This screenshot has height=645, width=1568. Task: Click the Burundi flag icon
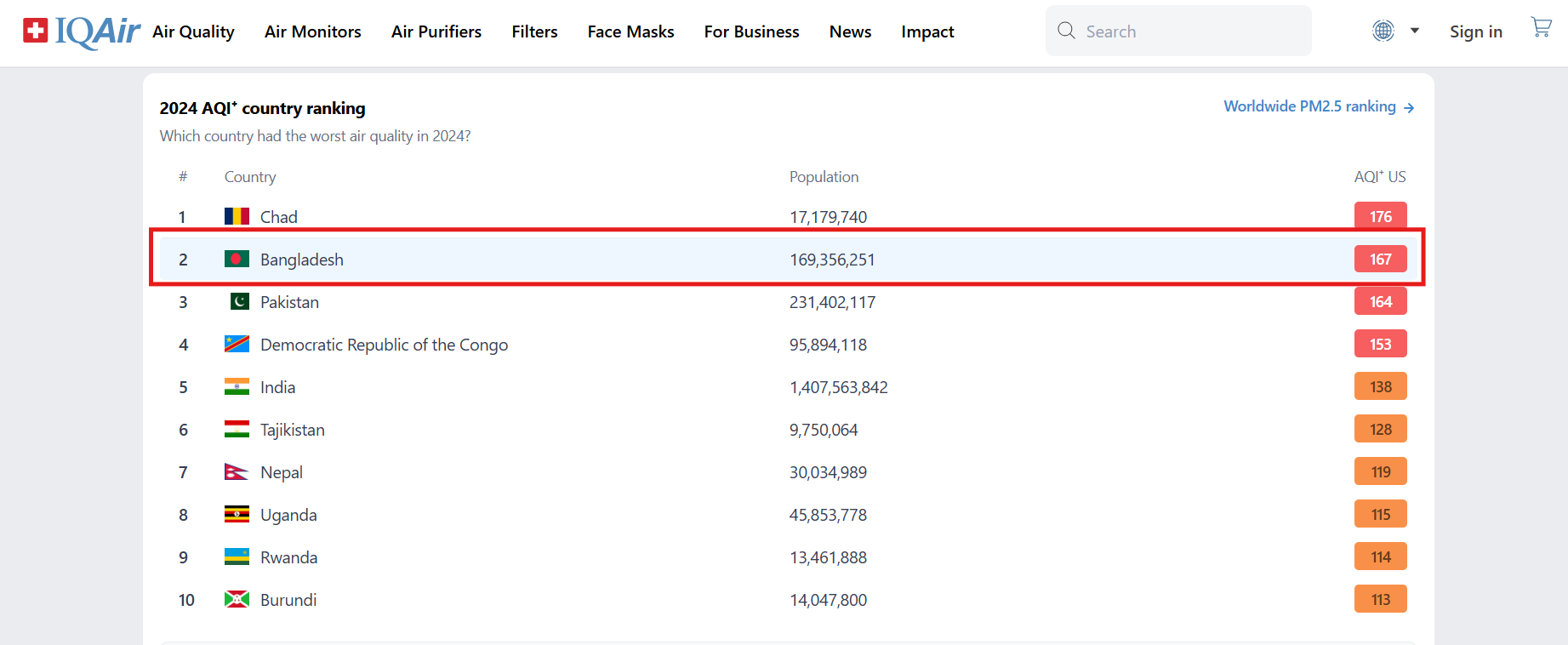point(237,599)
